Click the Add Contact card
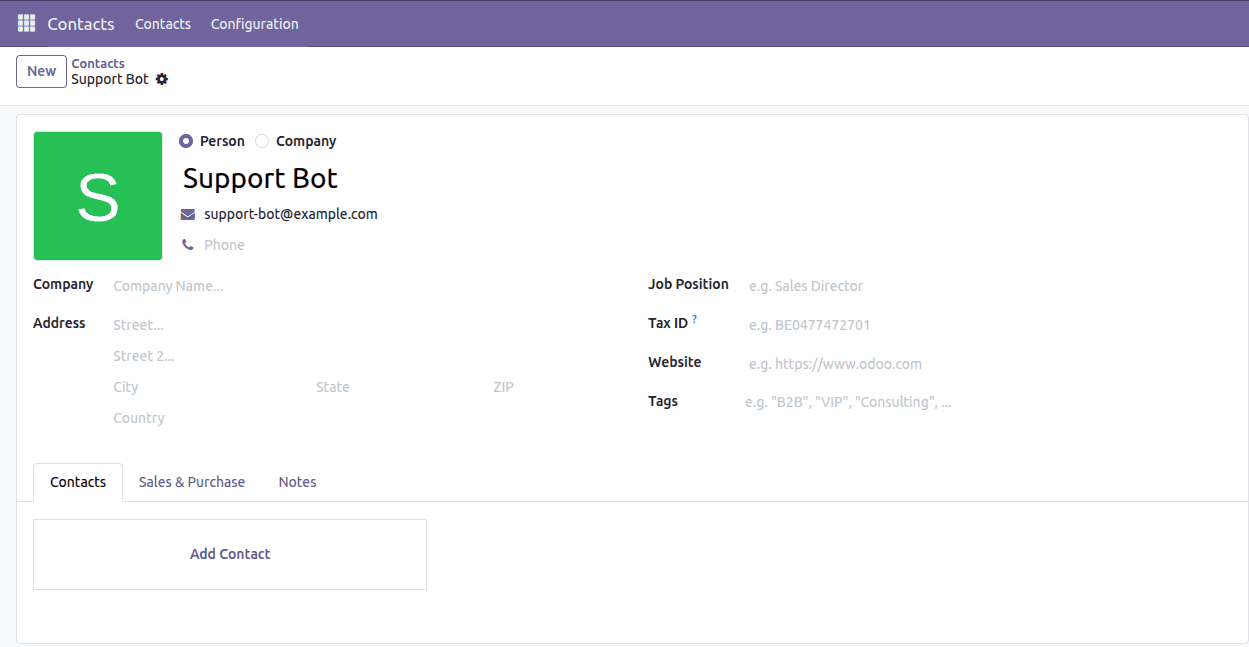1249x647 pixels. [230, 554]
